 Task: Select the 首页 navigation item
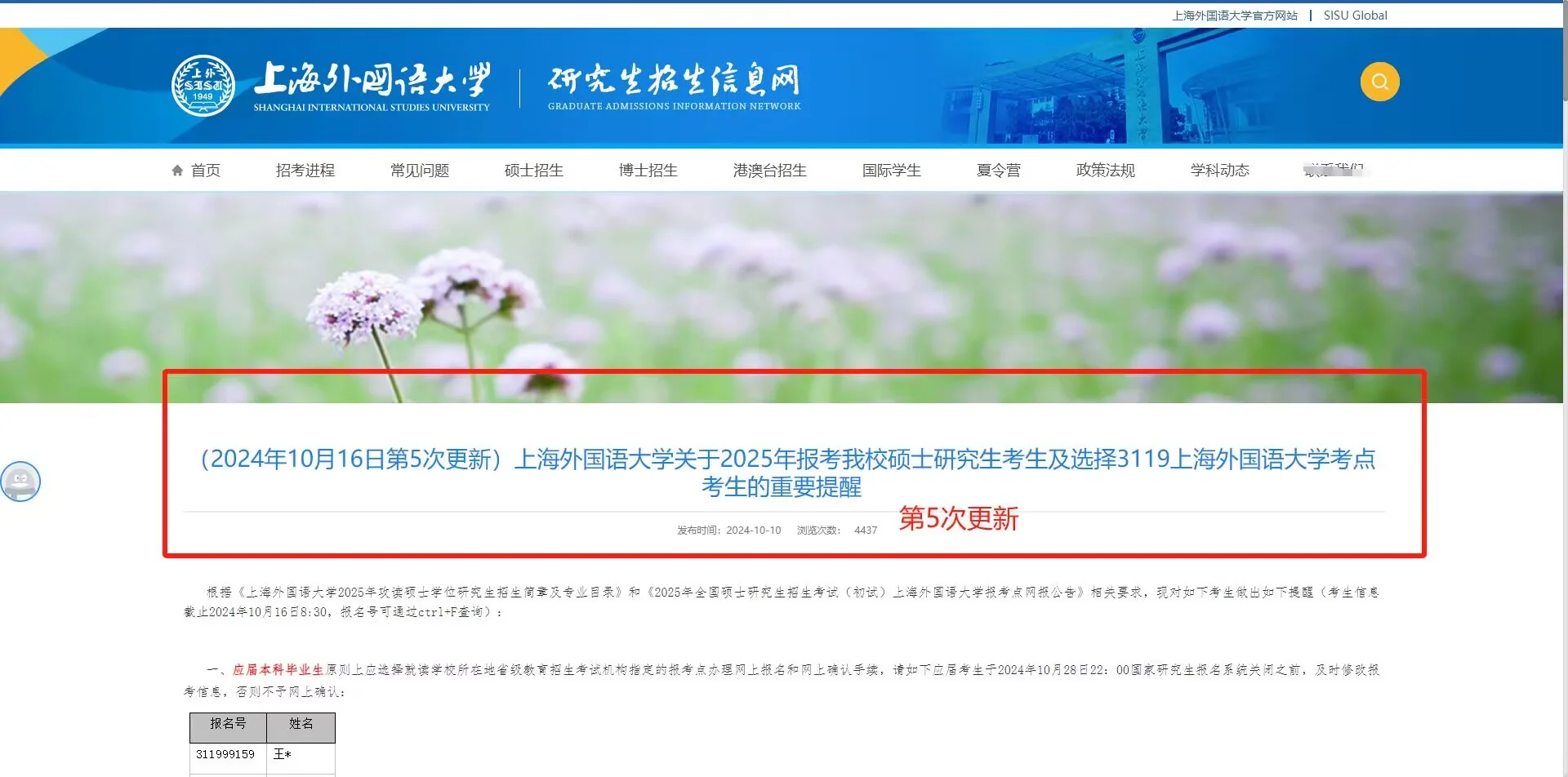tap(205, 170)
